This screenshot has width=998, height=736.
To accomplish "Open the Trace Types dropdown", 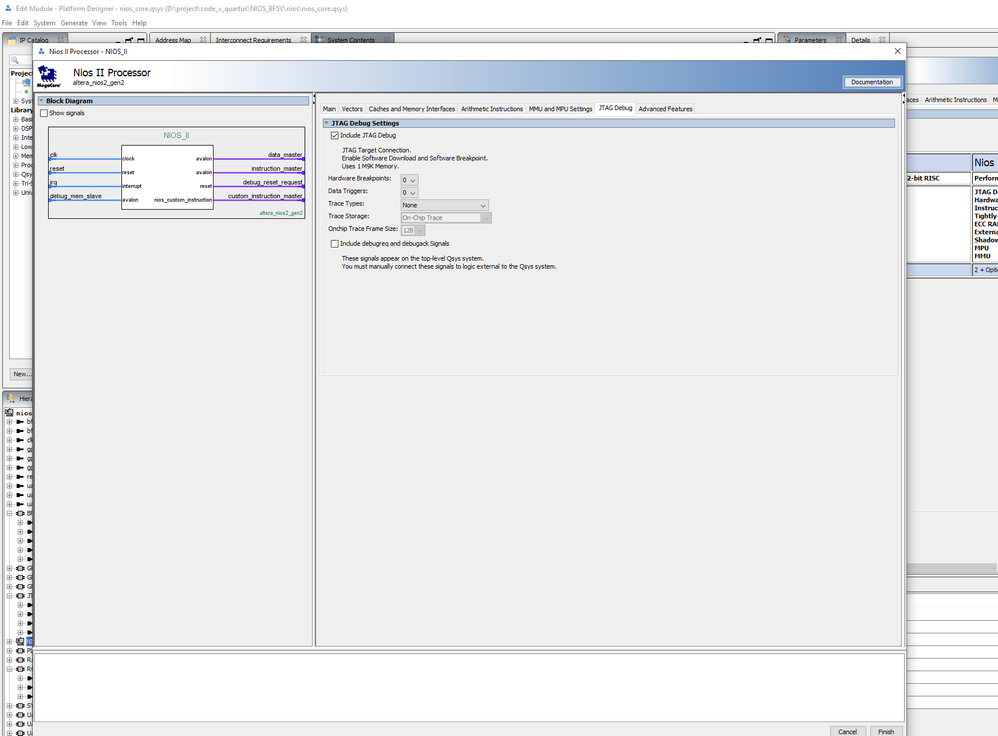I will (445, 205).
